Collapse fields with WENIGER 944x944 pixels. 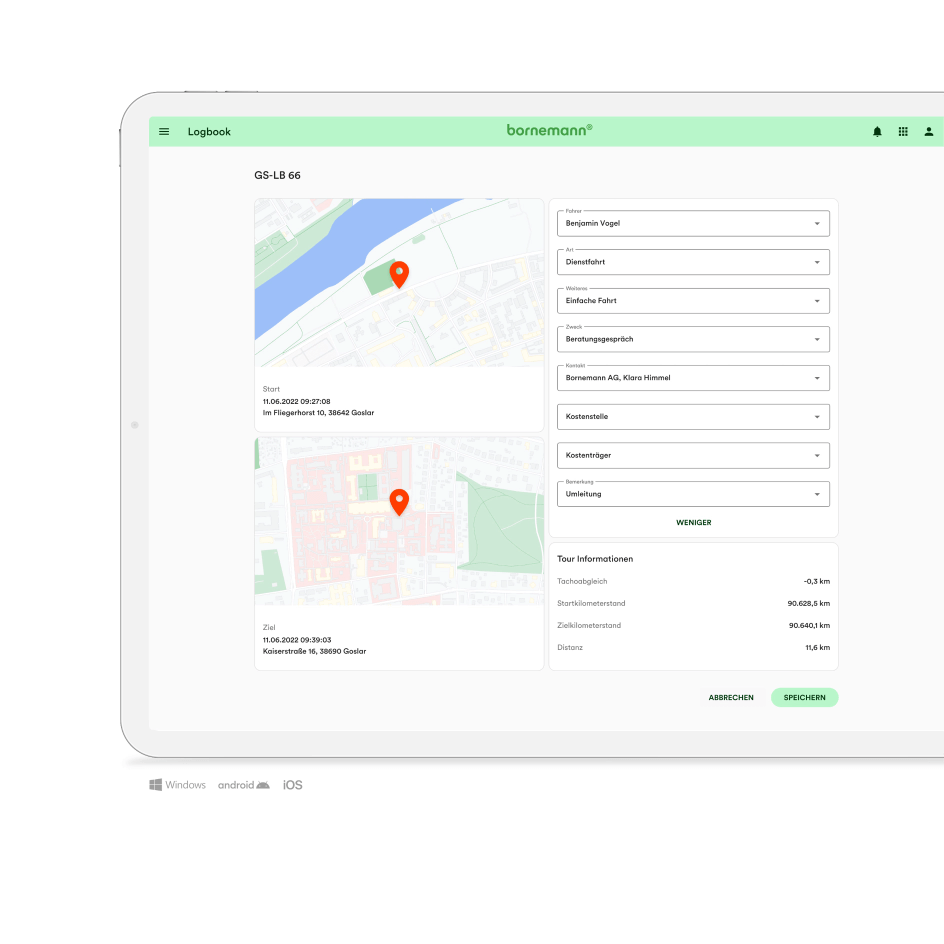pos(693,523)
